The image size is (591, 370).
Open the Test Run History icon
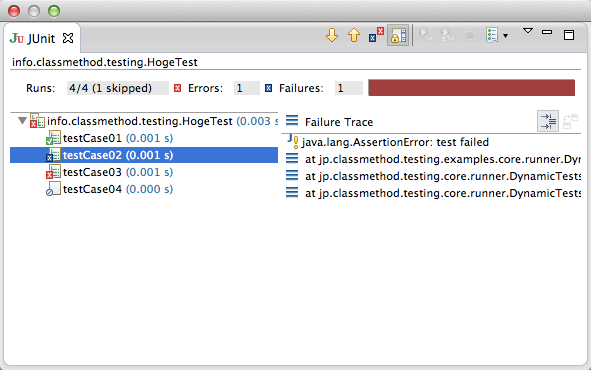(492, 35)
